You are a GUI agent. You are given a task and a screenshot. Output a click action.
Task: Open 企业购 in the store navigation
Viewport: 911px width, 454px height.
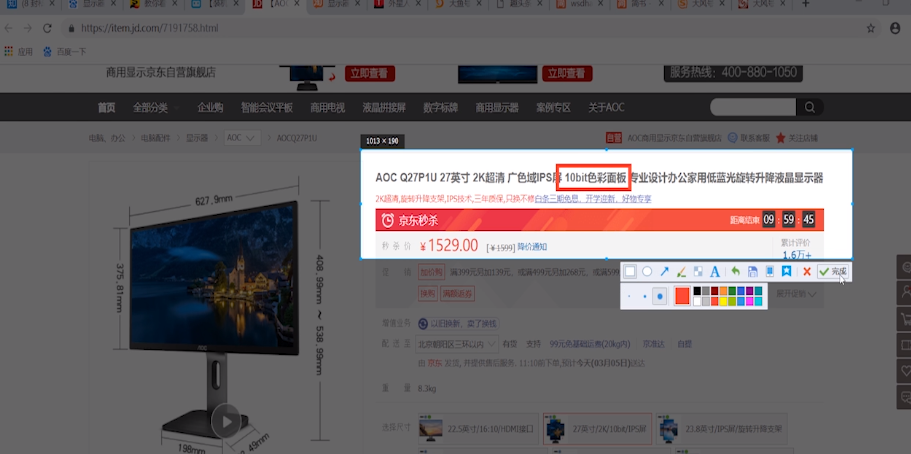pyautogui.click(x=210, y=108)
